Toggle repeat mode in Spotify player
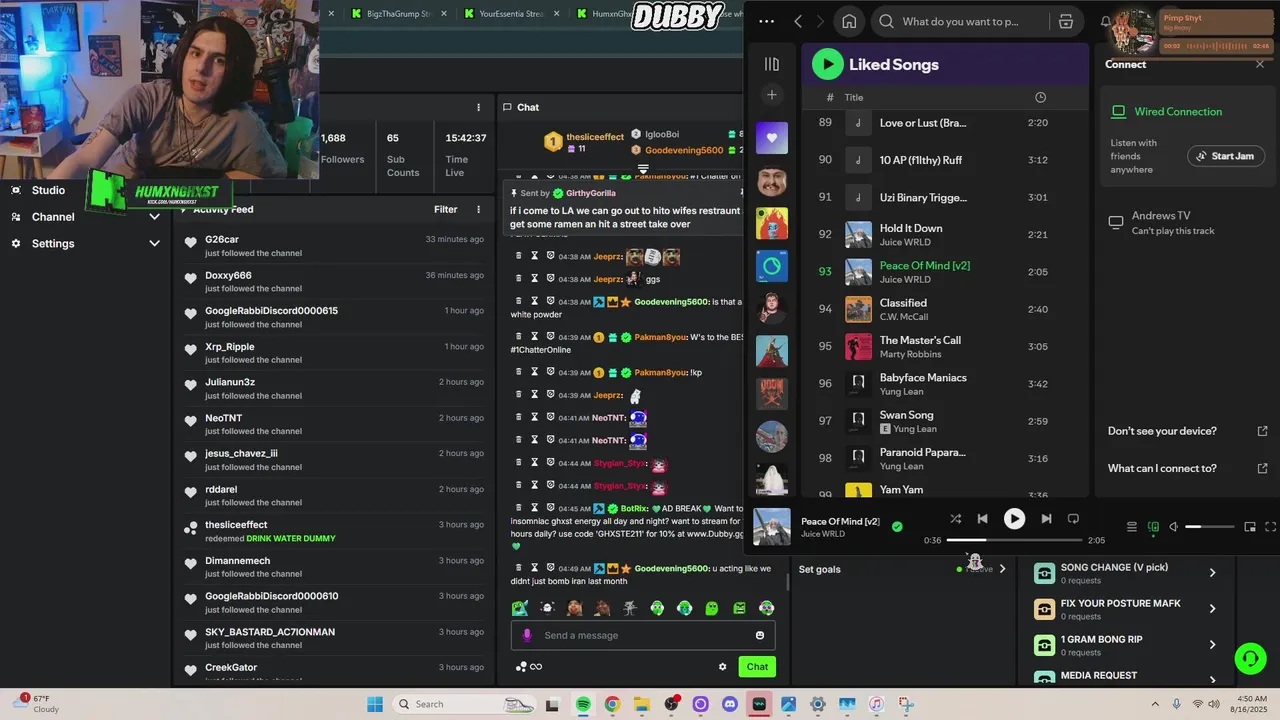Viewport: 1280px width, 720px height. click(1073, 519)
